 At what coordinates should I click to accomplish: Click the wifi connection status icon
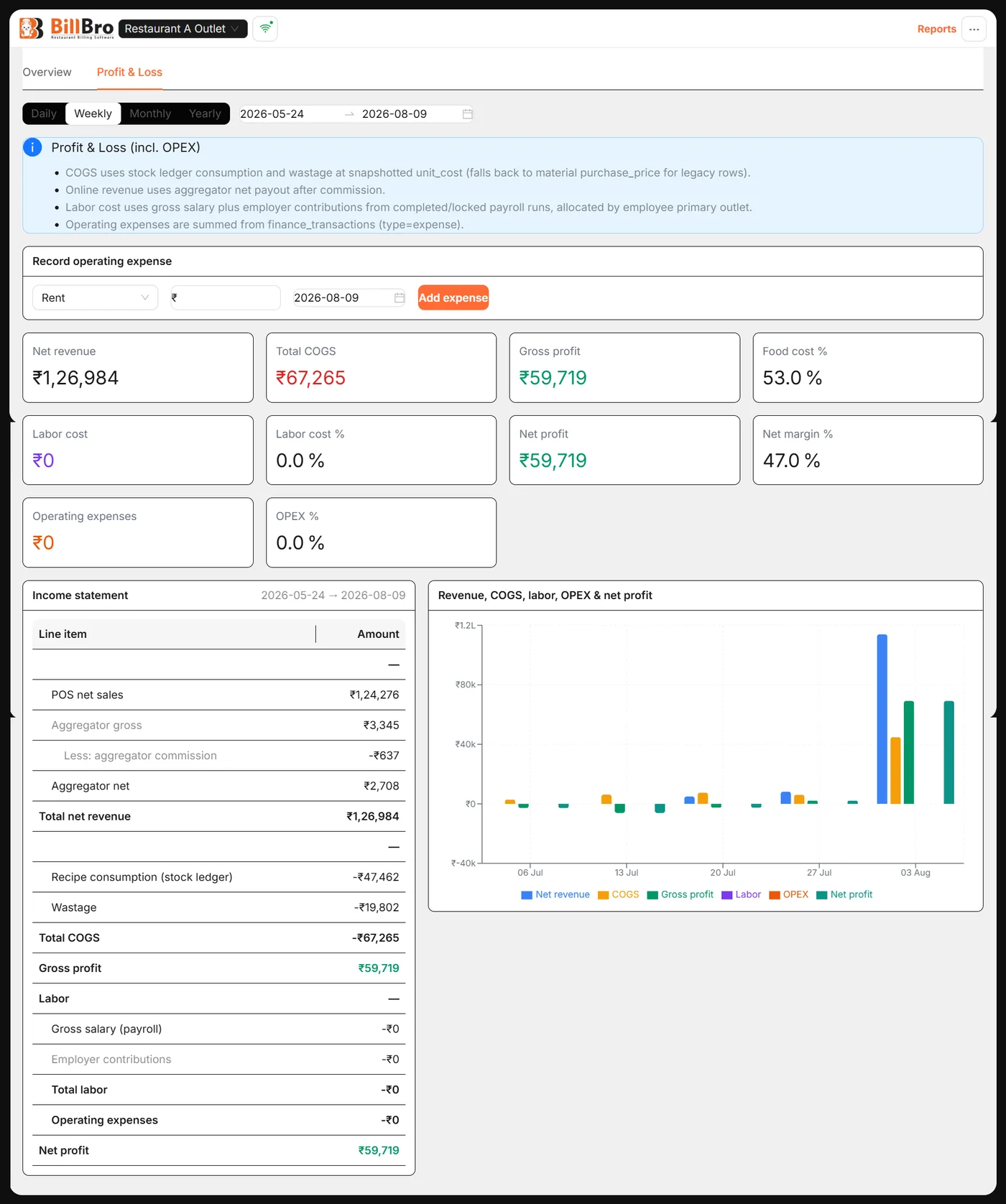(x=265, y=28)
